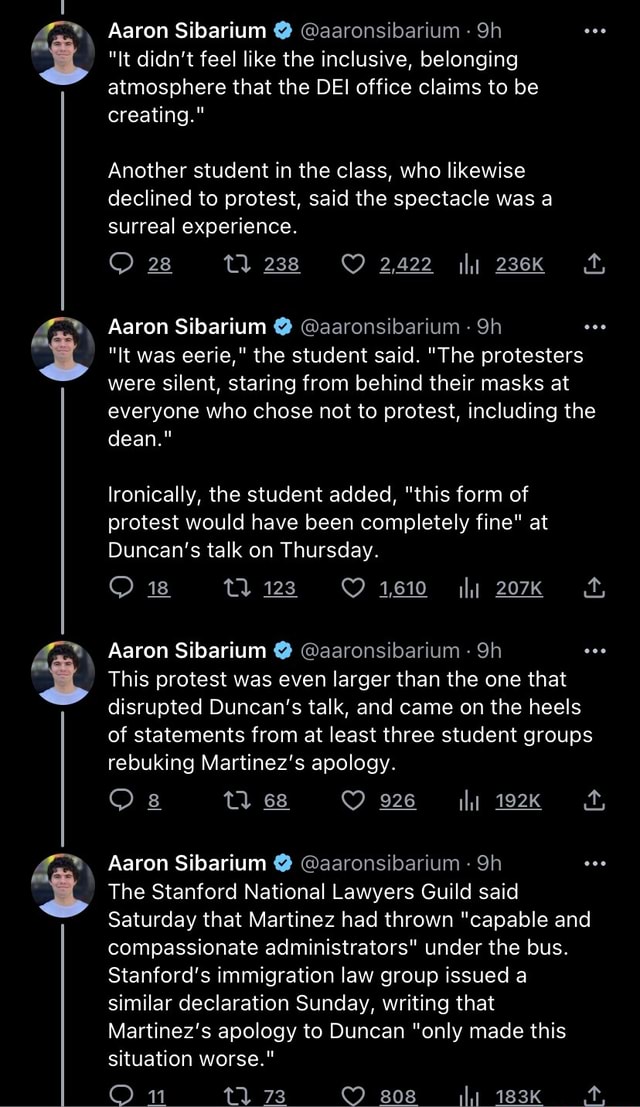Open more options menu on the third tweet
The image size is (640, 1107).
pyautogui.click(x=596, y=650)
